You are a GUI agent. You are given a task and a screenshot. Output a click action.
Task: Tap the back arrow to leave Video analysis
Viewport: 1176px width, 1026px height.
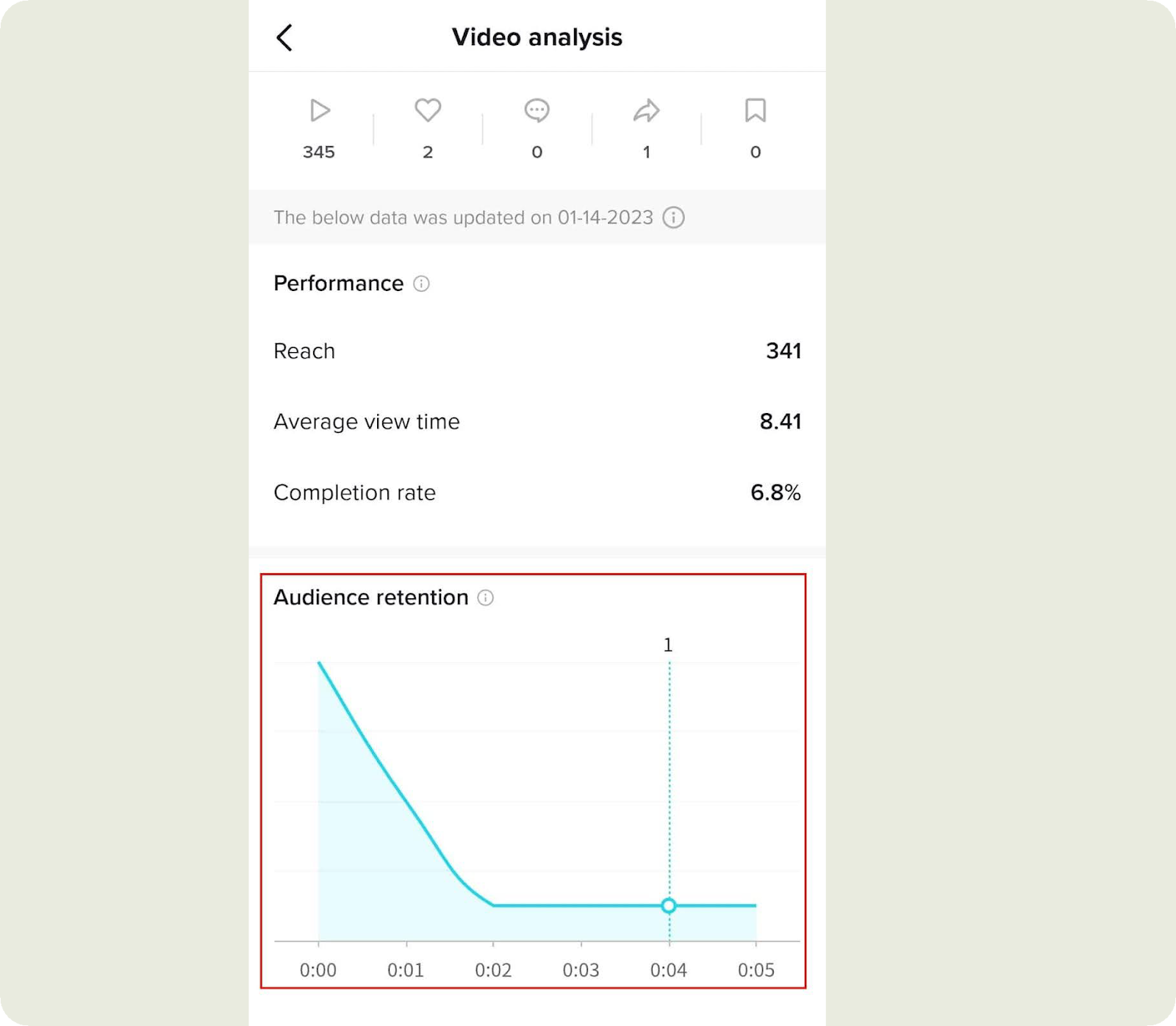[x=285, y=37]
